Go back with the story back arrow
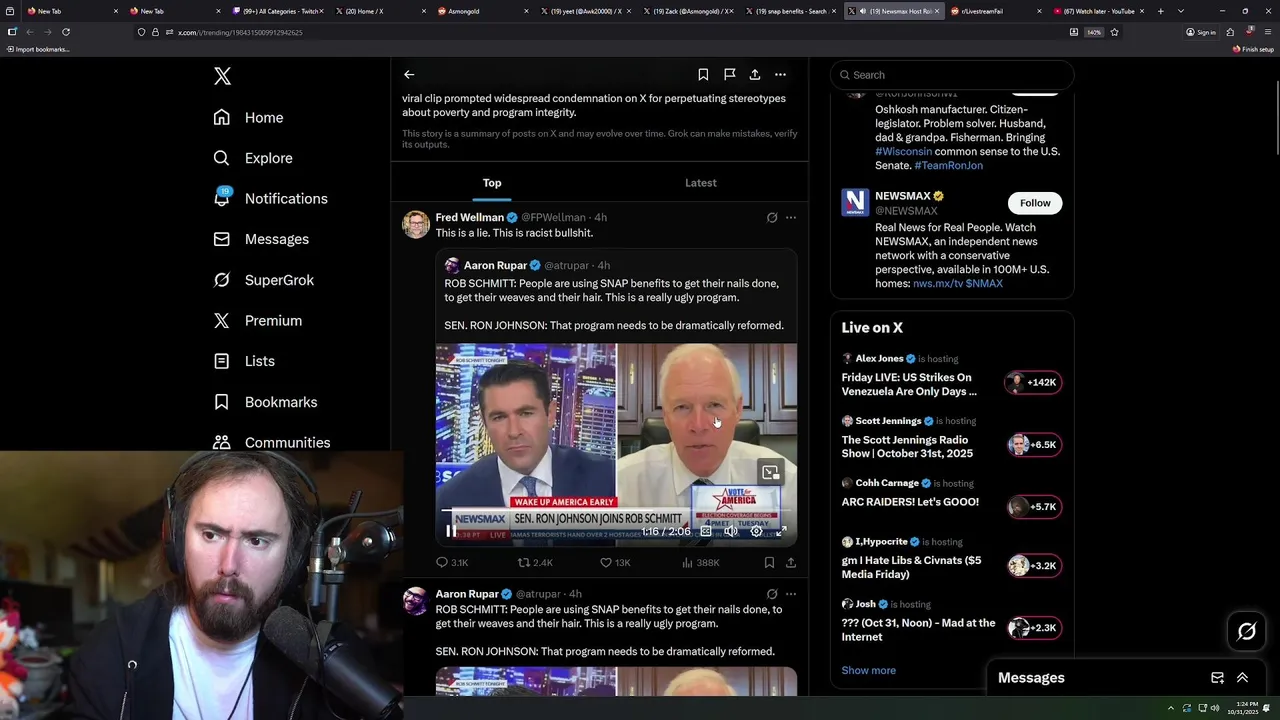Image resolution: width=1280 pixels, height=720 pixels. tap(409, 74)
